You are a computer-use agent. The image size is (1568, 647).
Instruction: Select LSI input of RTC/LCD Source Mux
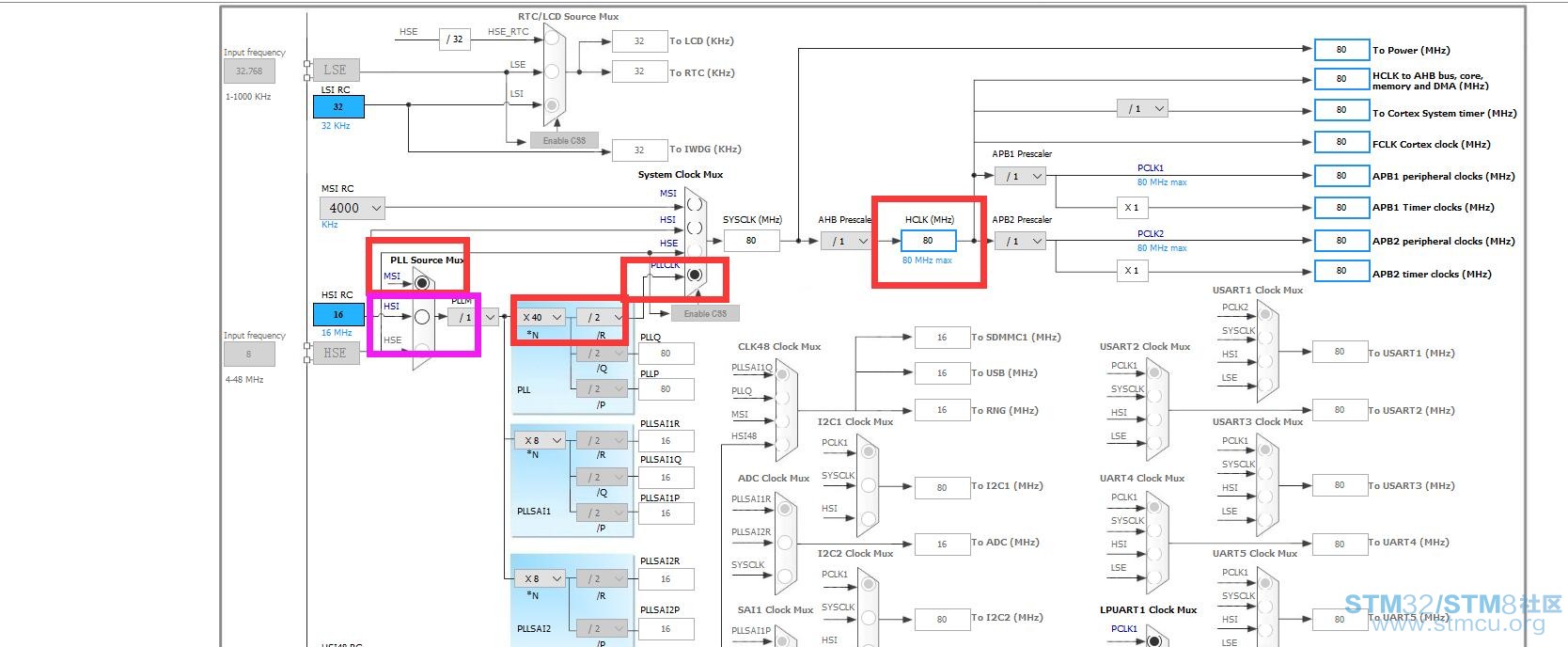click(552, 104)
